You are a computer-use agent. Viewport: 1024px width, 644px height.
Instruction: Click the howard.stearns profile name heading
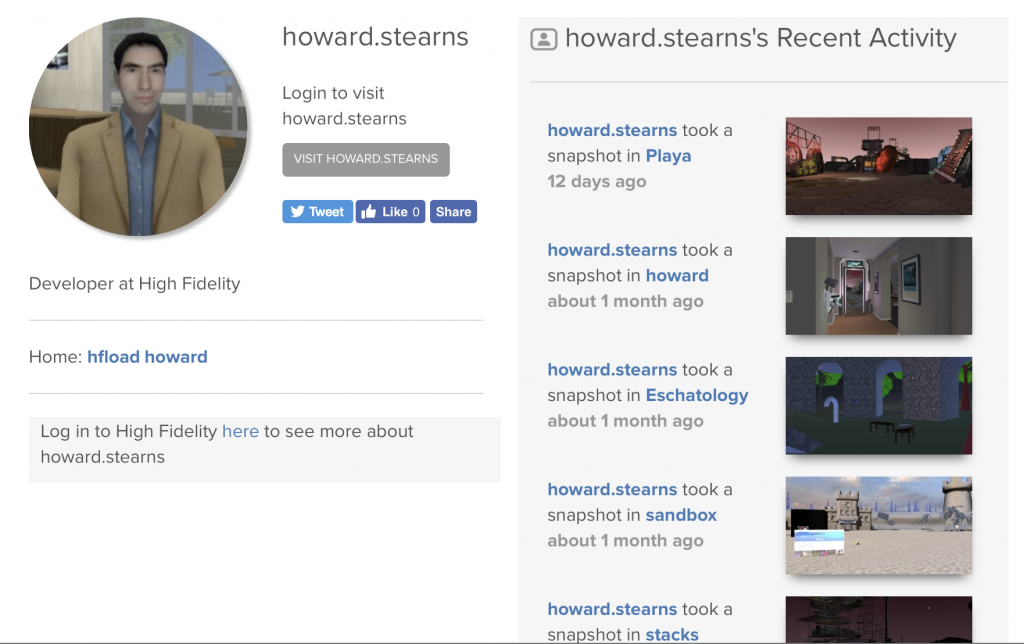376,37
